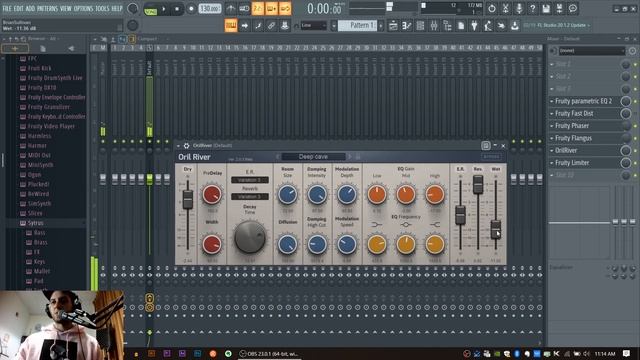Click the FL Studio 20.1.2 Update notice
640x360 pixels.
tap(556, 25)
